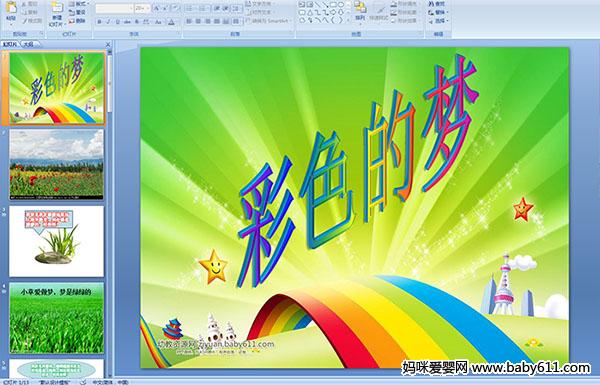Toggle bold formatting
The width and height of the screenshot is (600, 385).
point(99,22)
